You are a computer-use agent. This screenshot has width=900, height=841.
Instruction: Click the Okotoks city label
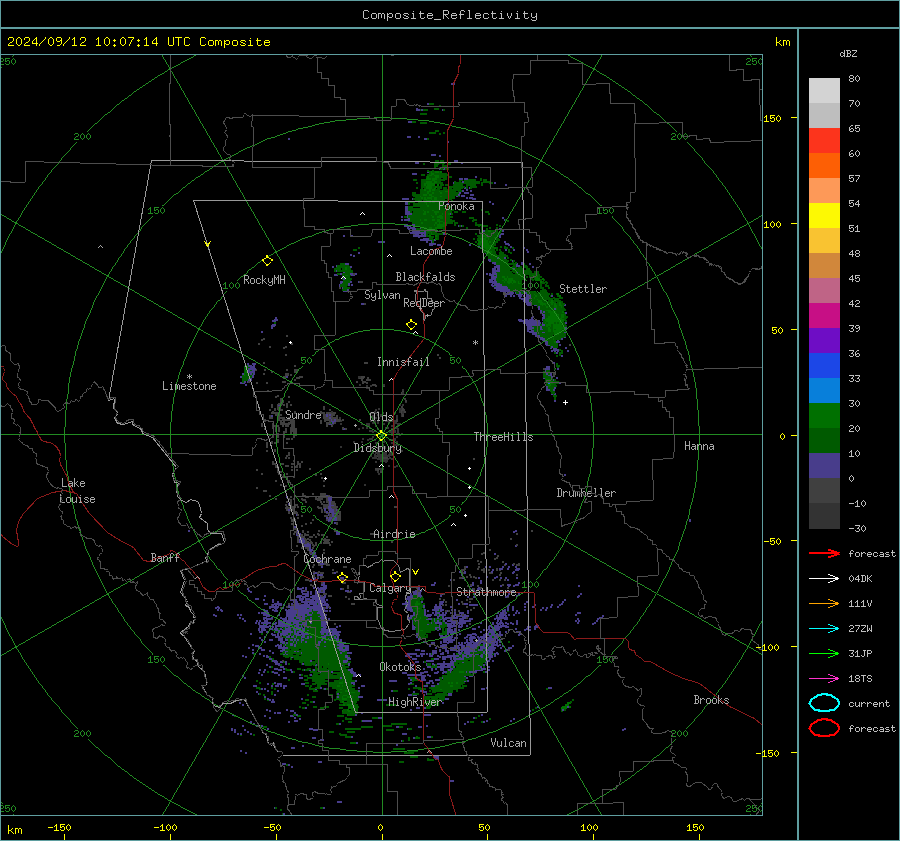coord(400,667)
